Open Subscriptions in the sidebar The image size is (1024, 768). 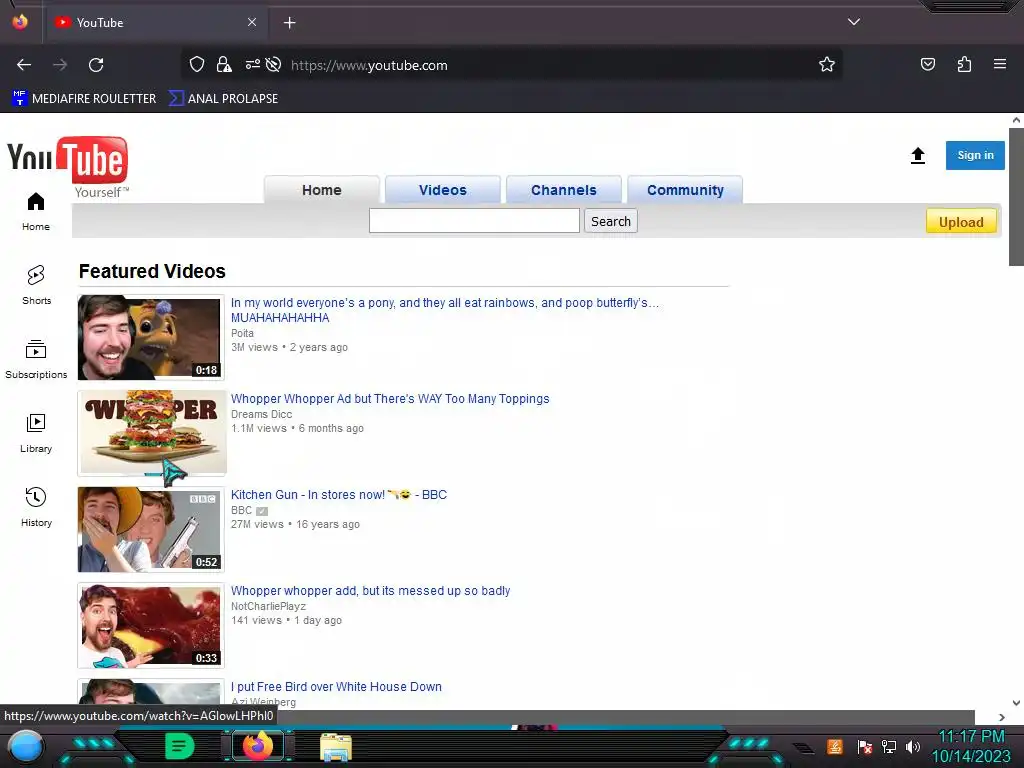click(36, 359)
